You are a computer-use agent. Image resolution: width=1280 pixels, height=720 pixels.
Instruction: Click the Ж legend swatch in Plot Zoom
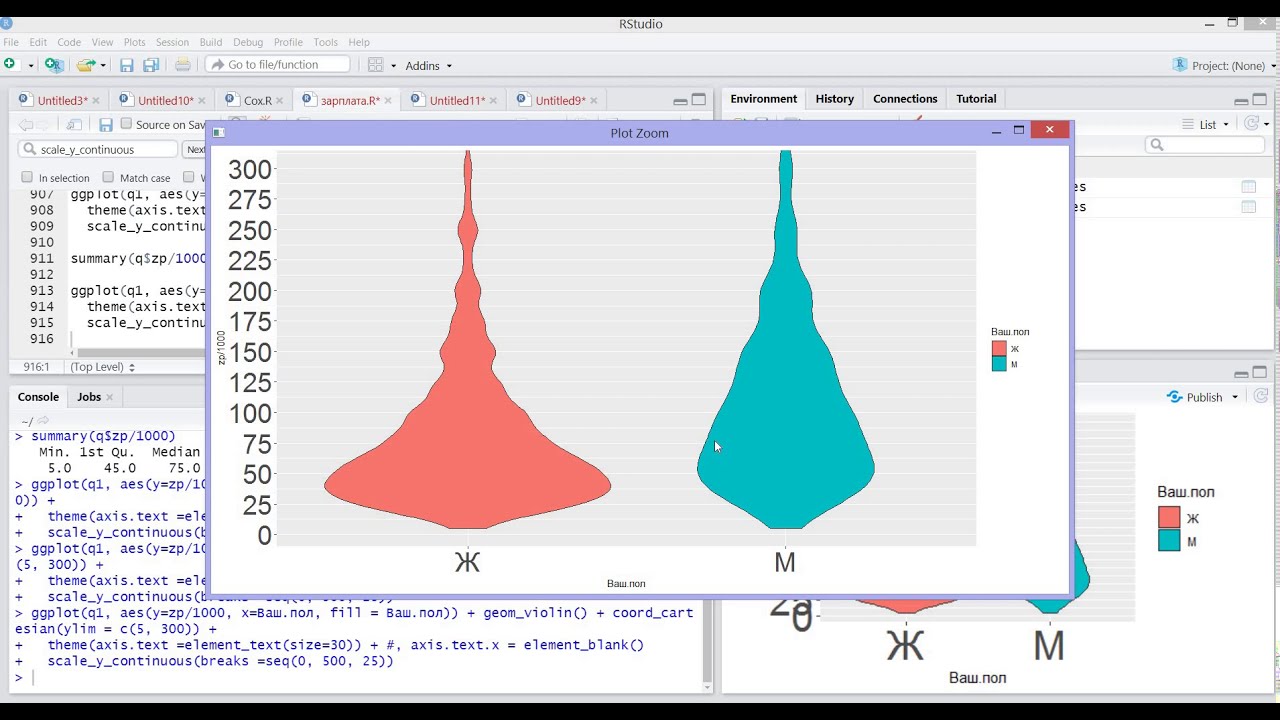(999, 349)
